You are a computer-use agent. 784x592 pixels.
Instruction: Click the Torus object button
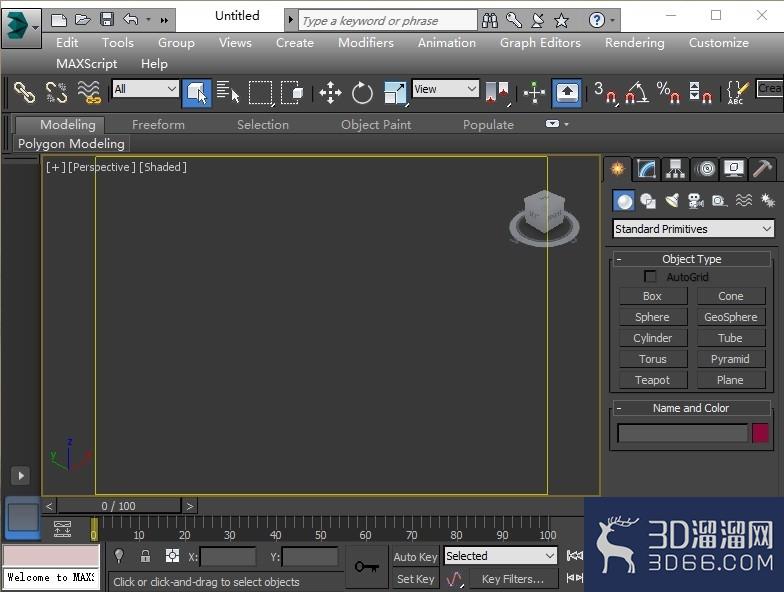tap(652, 359)
